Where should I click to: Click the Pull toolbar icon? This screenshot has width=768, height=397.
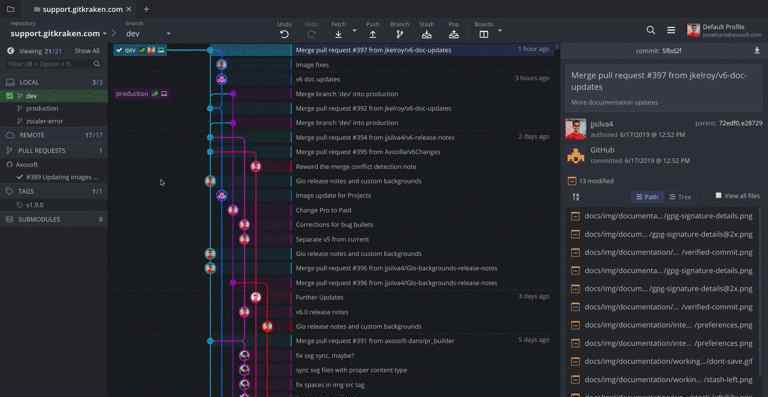click(338, 34)
